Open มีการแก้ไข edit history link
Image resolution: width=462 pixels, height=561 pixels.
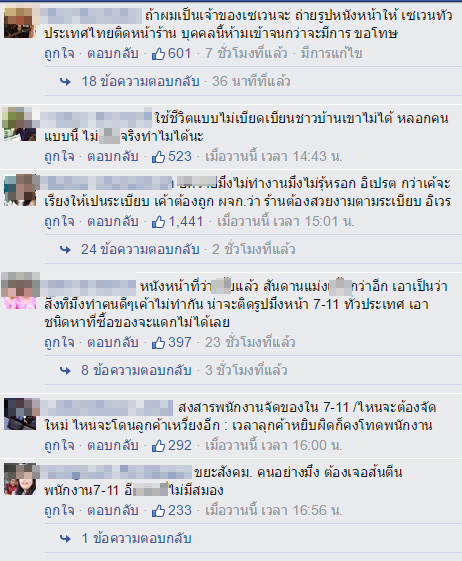(x=331, y=54)
